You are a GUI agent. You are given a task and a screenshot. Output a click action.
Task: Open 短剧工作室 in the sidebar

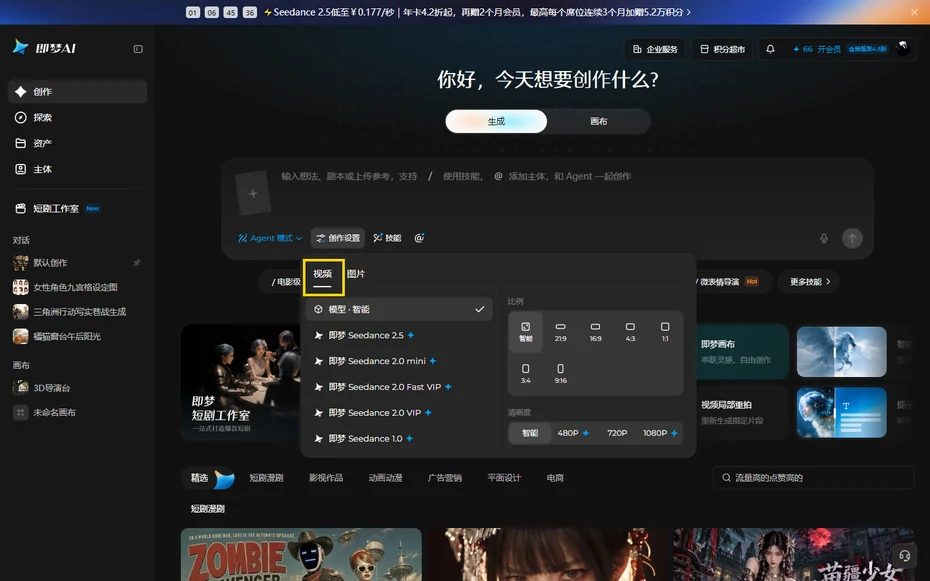(x=77, y=209)
